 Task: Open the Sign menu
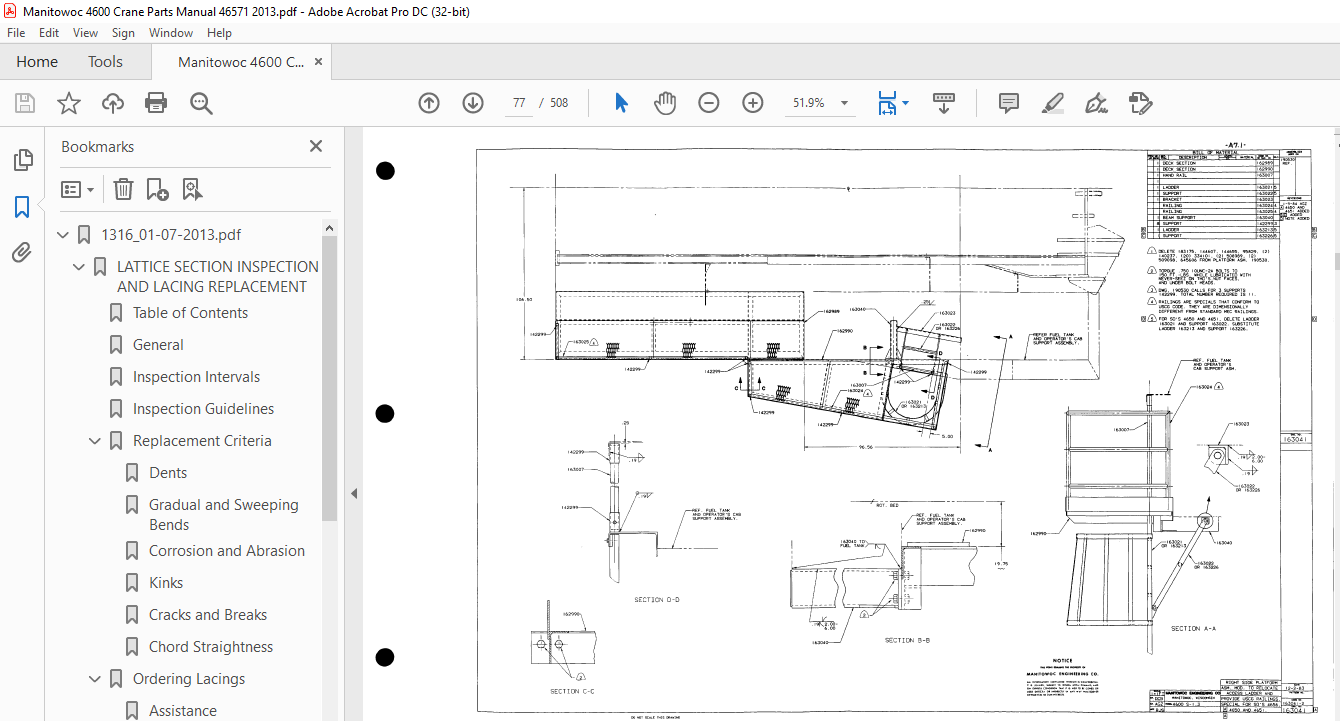(x=123, y=33)
